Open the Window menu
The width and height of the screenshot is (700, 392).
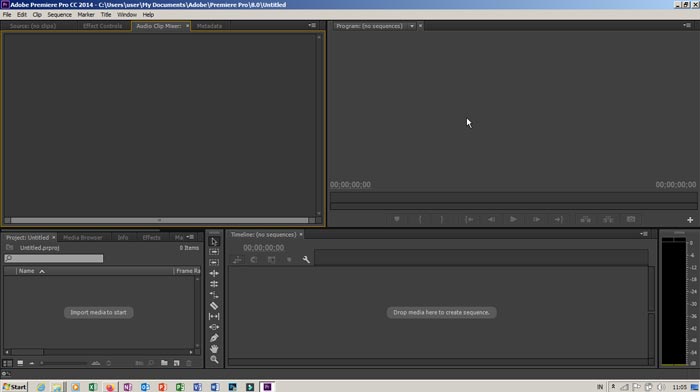click(127, 15)
